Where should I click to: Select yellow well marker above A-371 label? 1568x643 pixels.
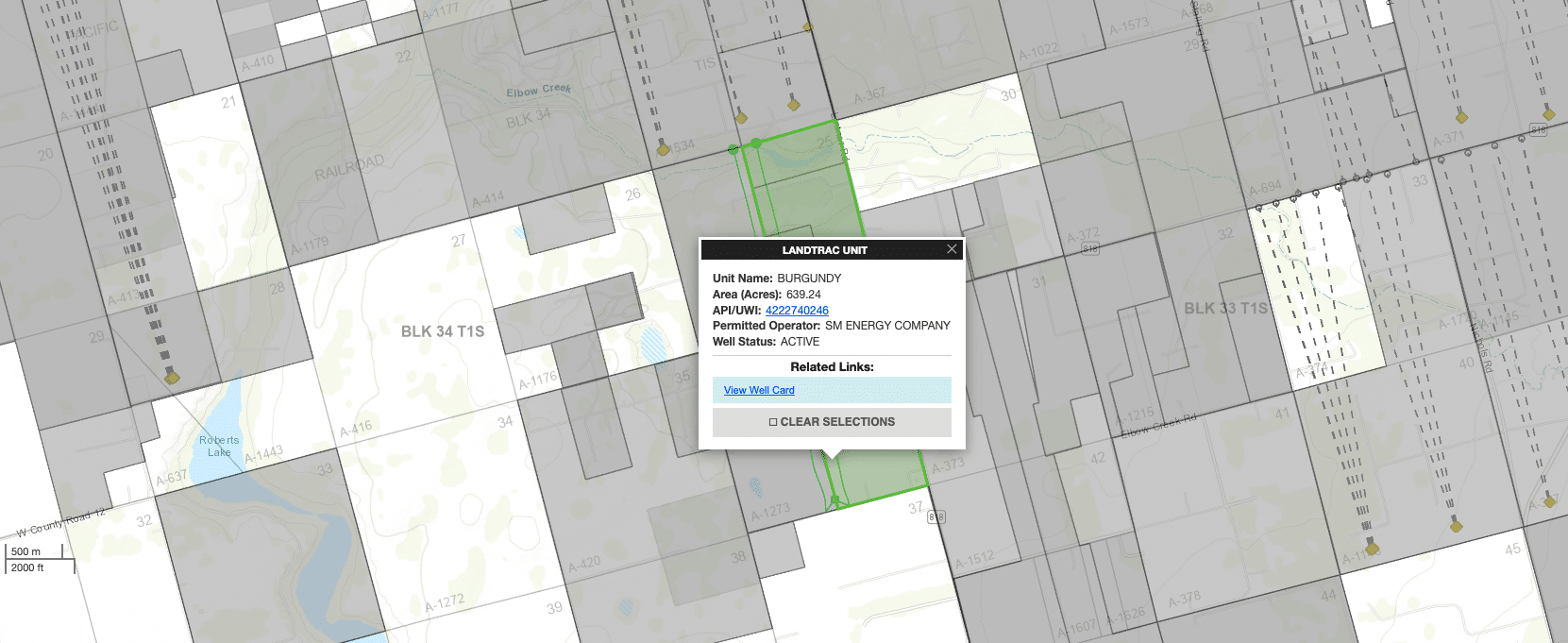click(1461, 117)
